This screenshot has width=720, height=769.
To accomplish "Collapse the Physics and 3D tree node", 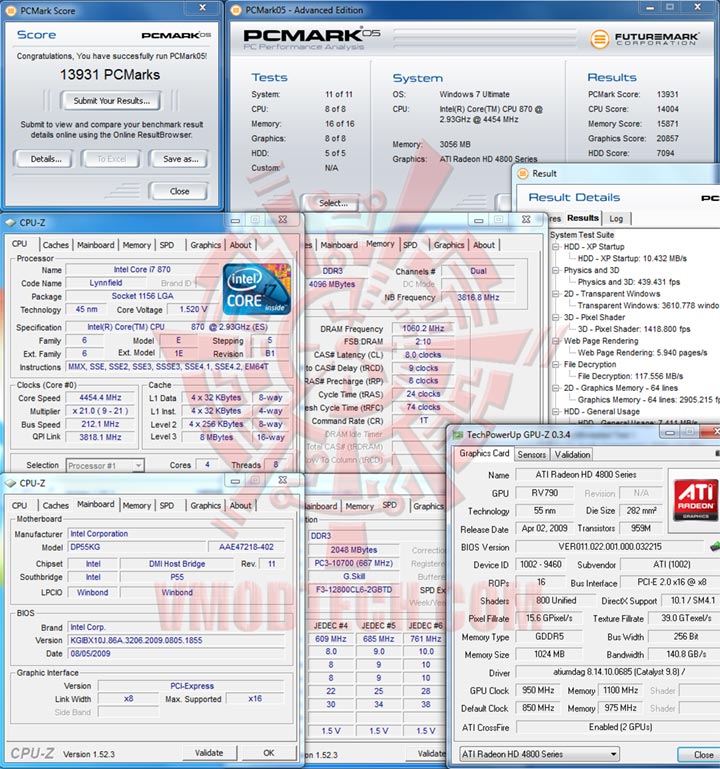I will (556, 270).
